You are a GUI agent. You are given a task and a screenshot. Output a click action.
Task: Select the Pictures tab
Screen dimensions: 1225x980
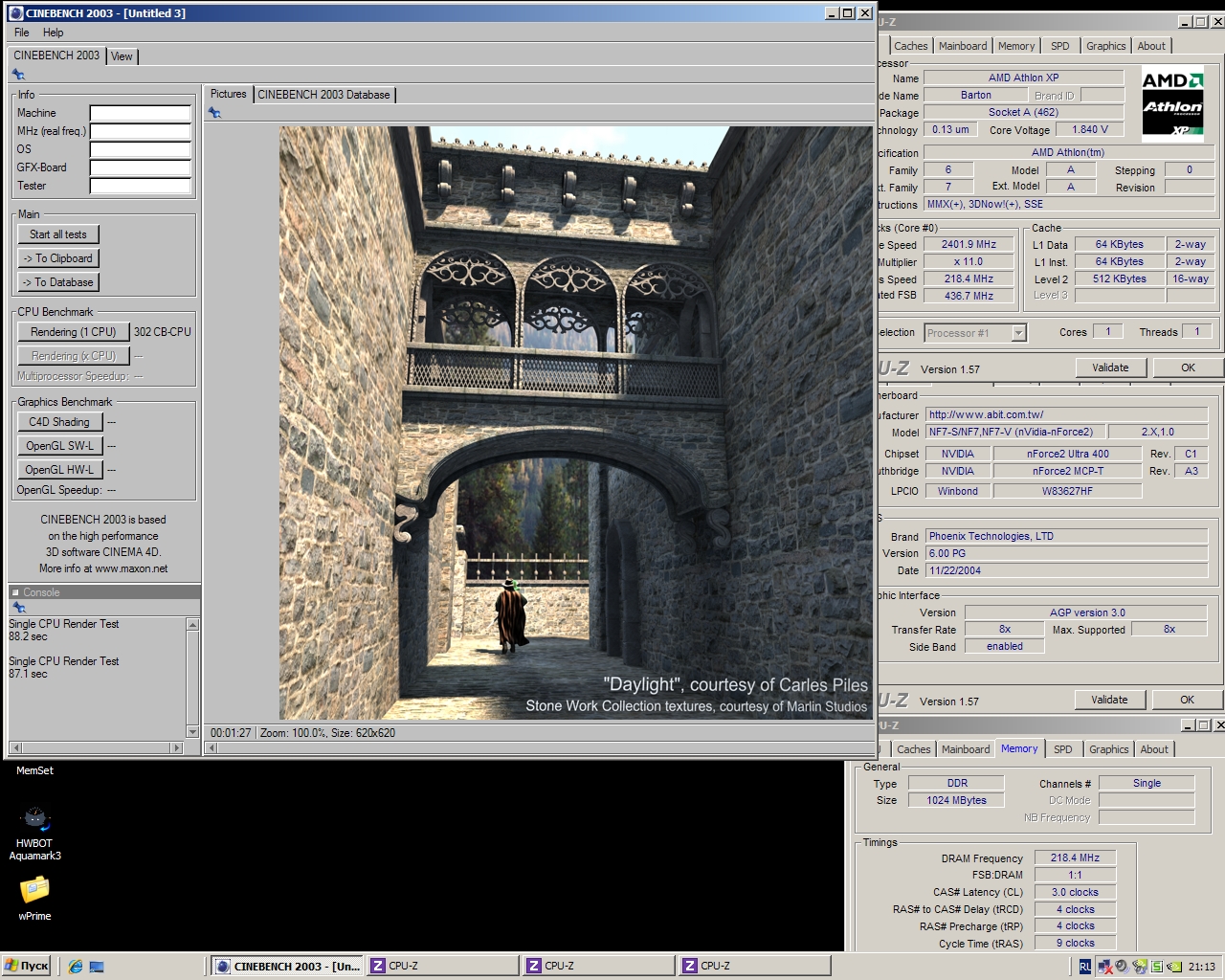point(228,94)
